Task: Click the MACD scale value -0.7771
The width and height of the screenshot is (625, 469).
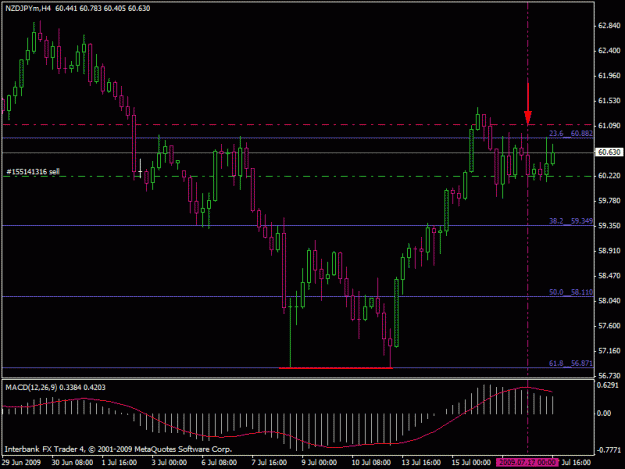Action: (x=609, y=451)
